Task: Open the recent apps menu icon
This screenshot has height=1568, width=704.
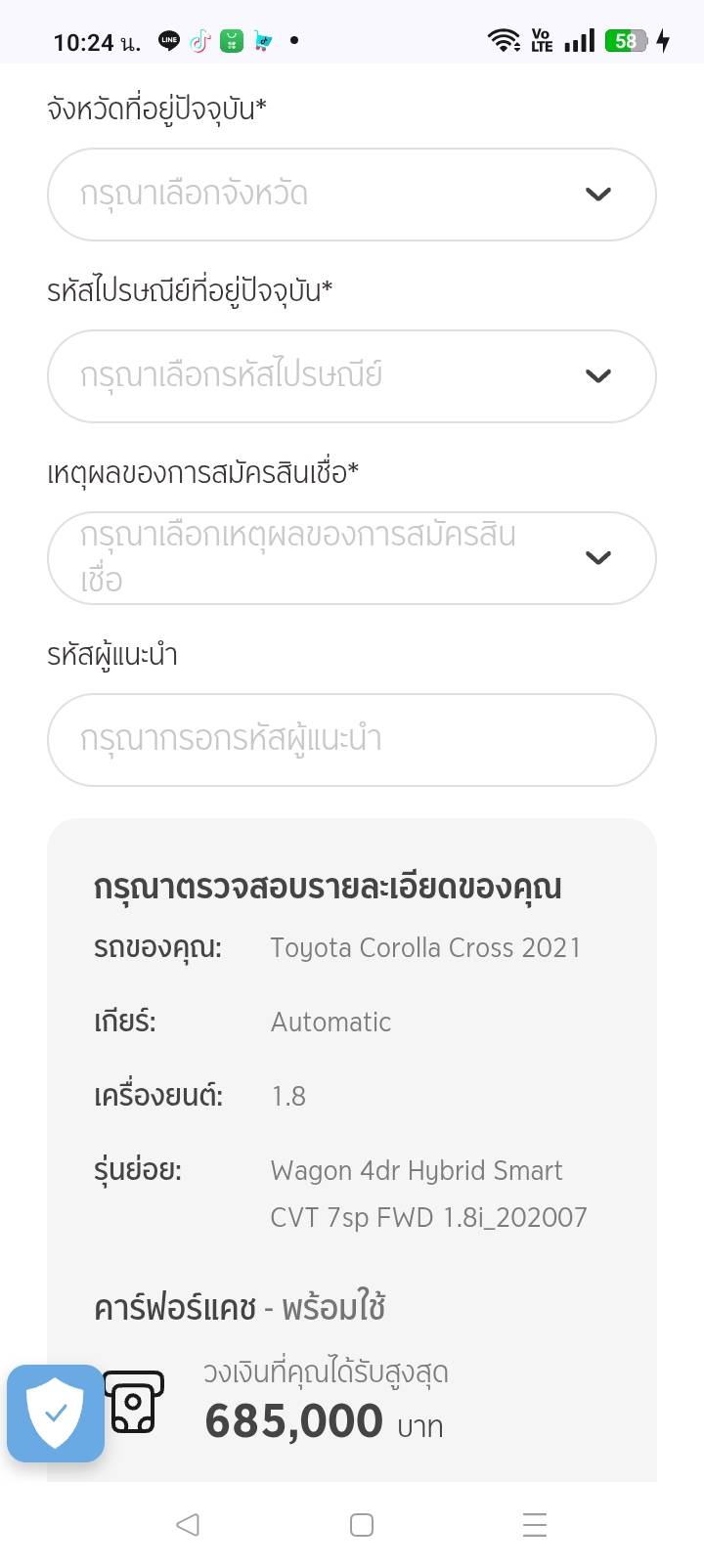Action: [534, 1525]
